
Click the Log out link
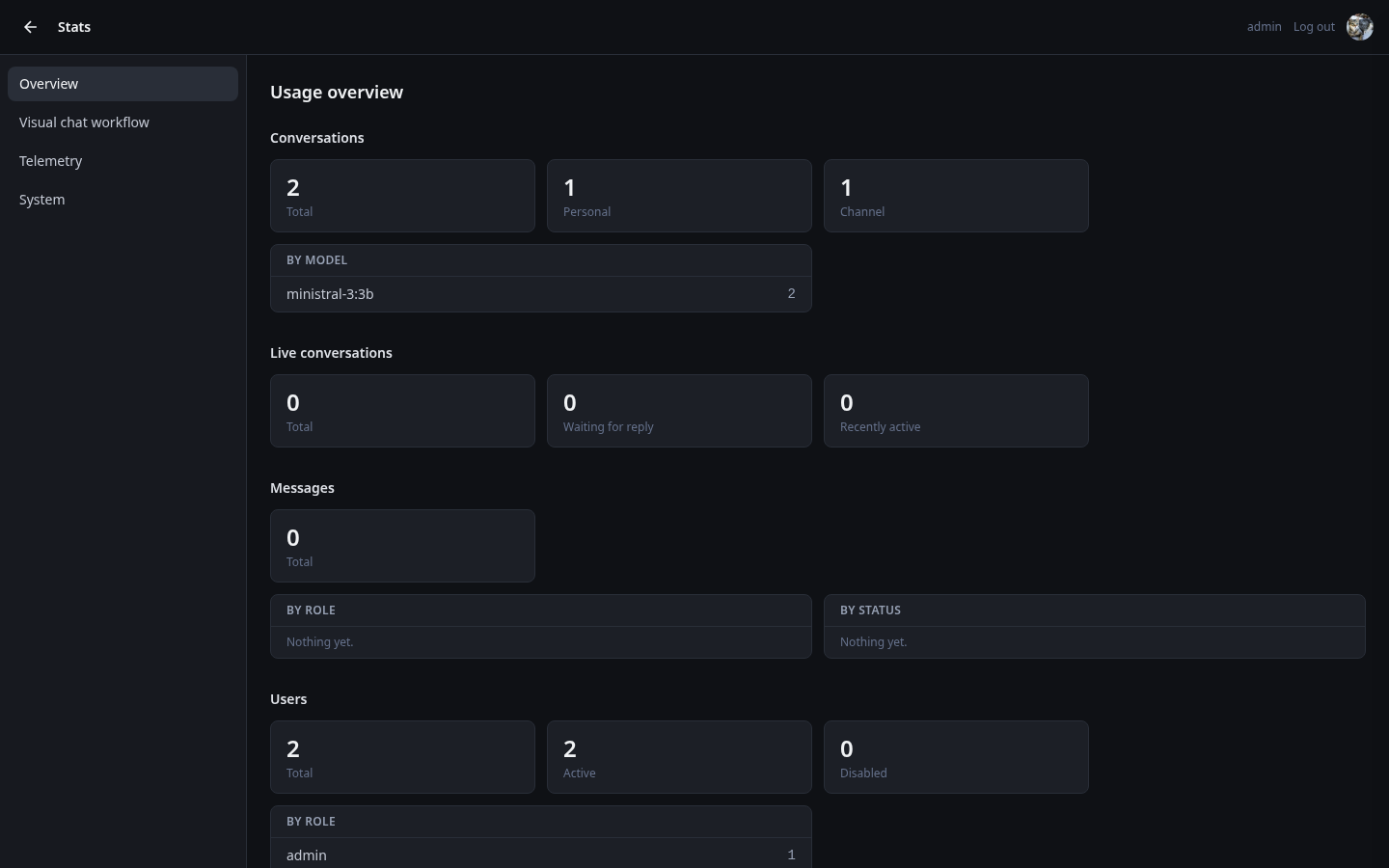[x=1314, y=27]
